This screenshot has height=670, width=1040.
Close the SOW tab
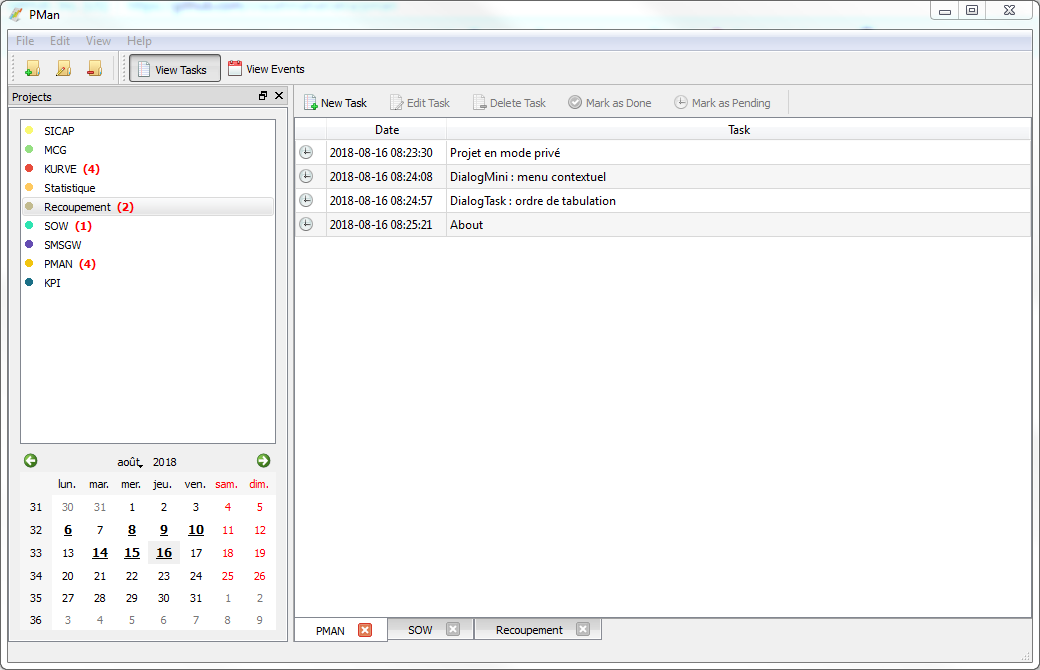[x=453, y=630]
